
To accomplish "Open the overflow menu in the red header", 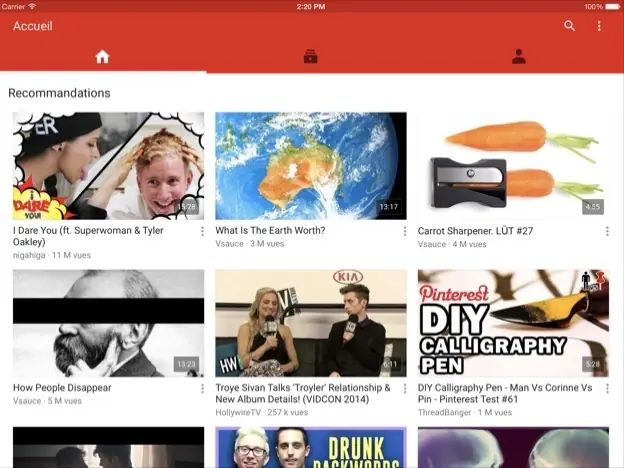I will (x=599, y=26).
